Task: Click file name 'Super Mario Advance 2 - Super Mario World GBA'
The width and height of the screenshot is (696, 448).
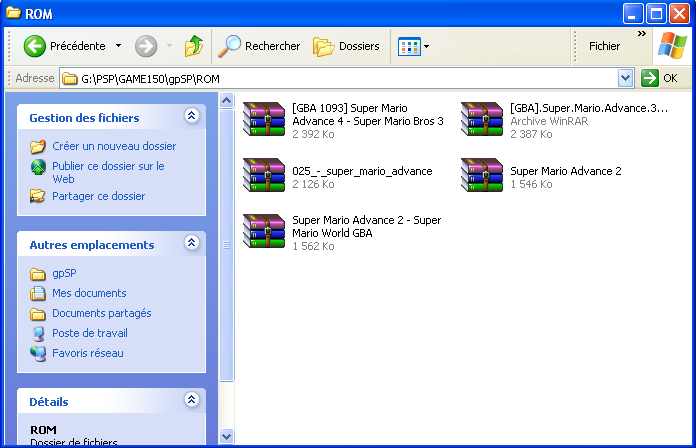Action: pyautogui.click(x=367, y=226)
